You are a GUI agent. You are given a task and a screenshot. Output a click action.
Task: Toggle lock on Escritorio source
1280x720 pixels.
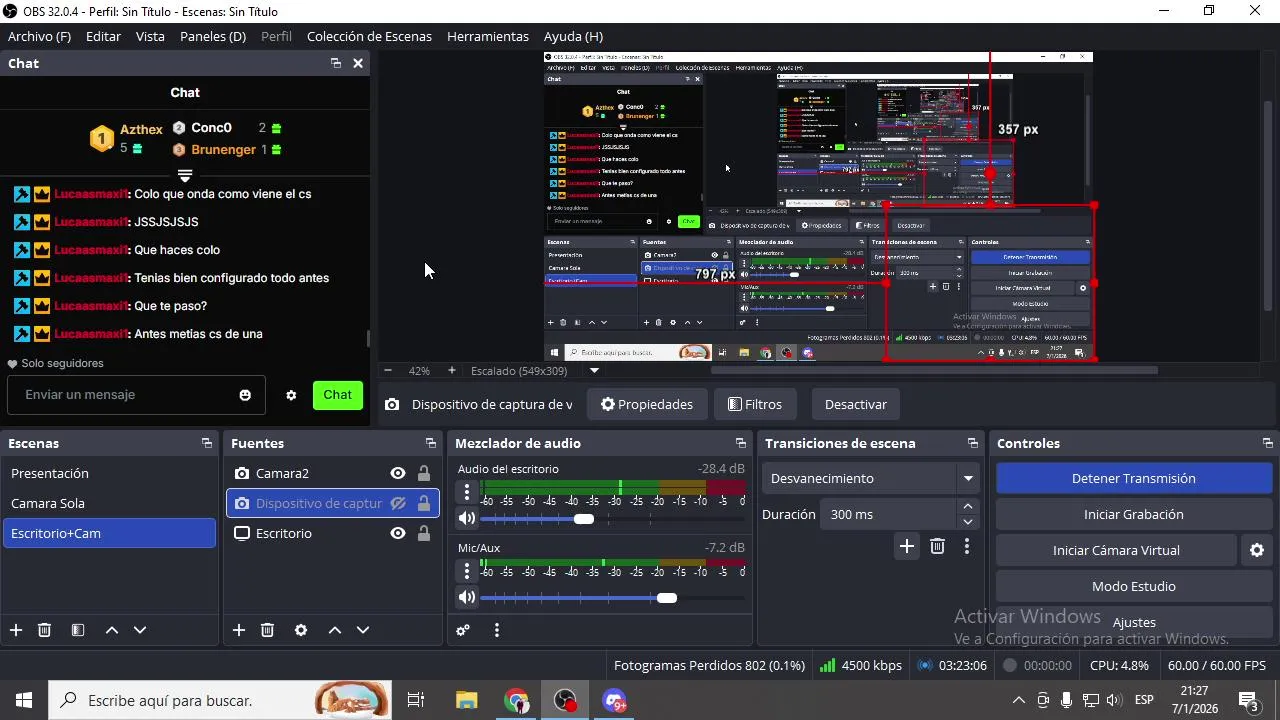coord(424,533)
